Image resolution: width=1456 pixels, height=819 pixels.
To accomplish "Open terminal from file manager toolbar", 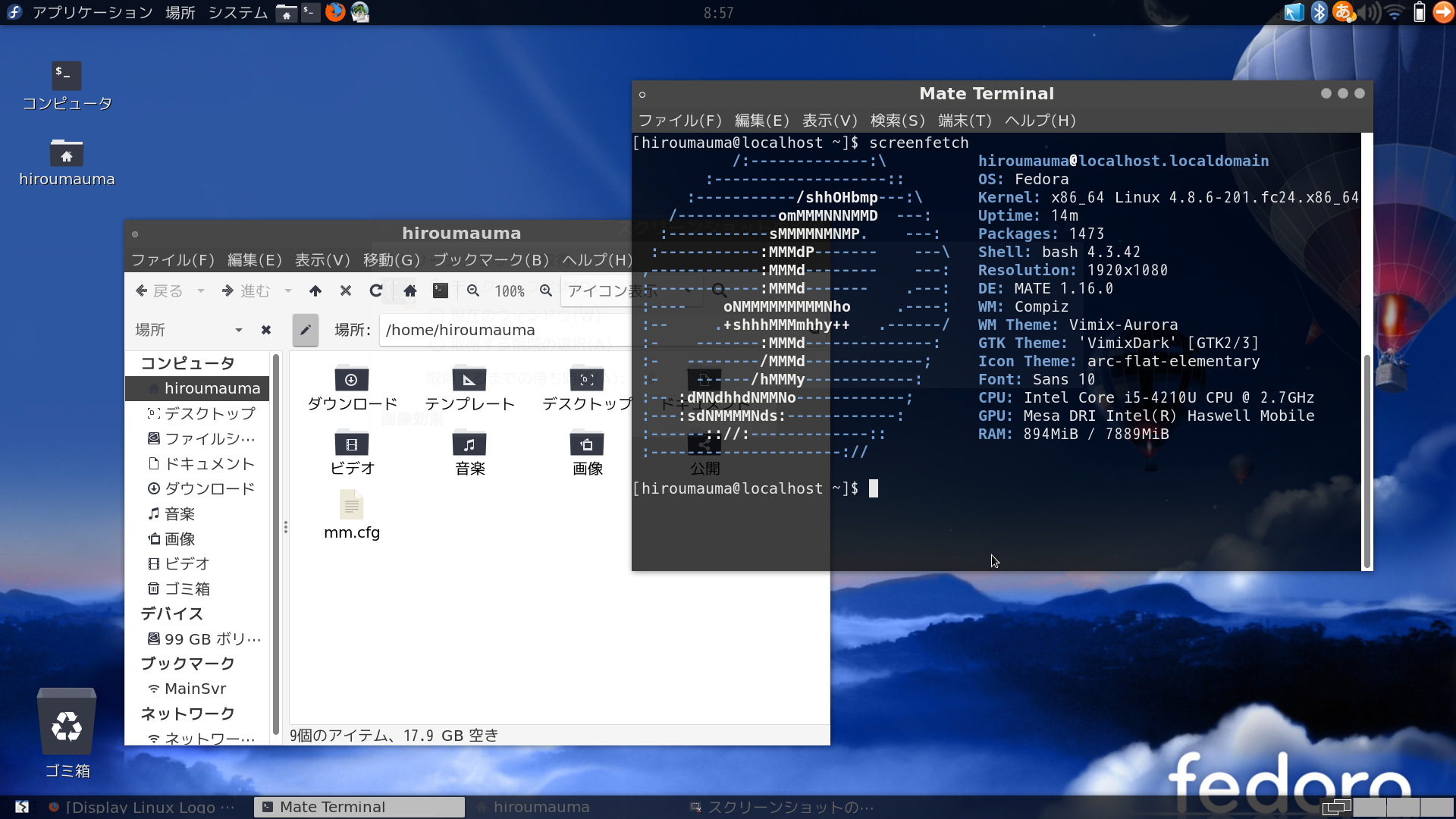I will click(441, 290).
